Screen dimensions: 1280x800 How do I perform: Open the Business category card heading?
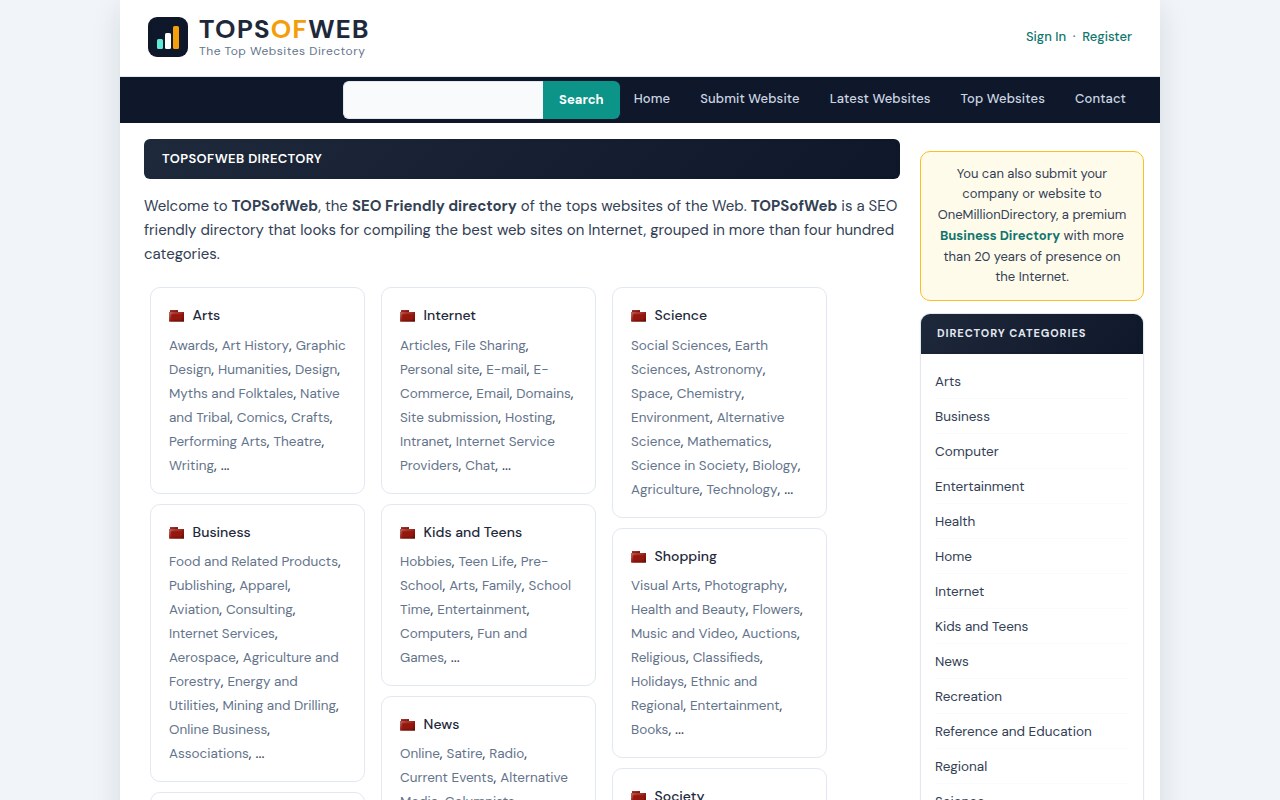tap(221, 533)
